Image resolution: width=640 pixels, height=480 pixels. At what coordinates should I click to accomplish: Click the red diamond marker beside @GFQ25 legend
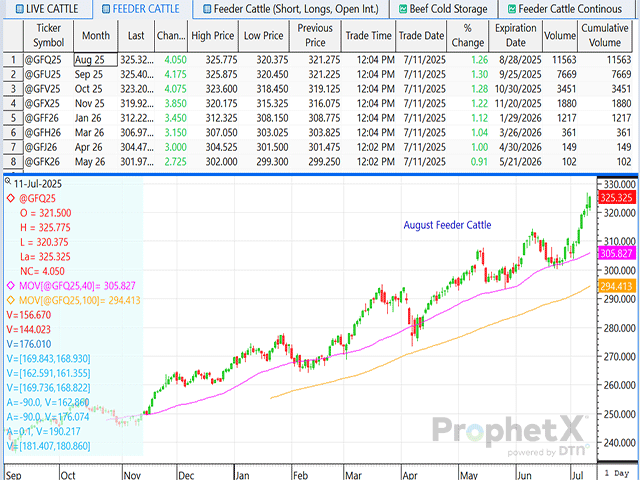(11, 198)
